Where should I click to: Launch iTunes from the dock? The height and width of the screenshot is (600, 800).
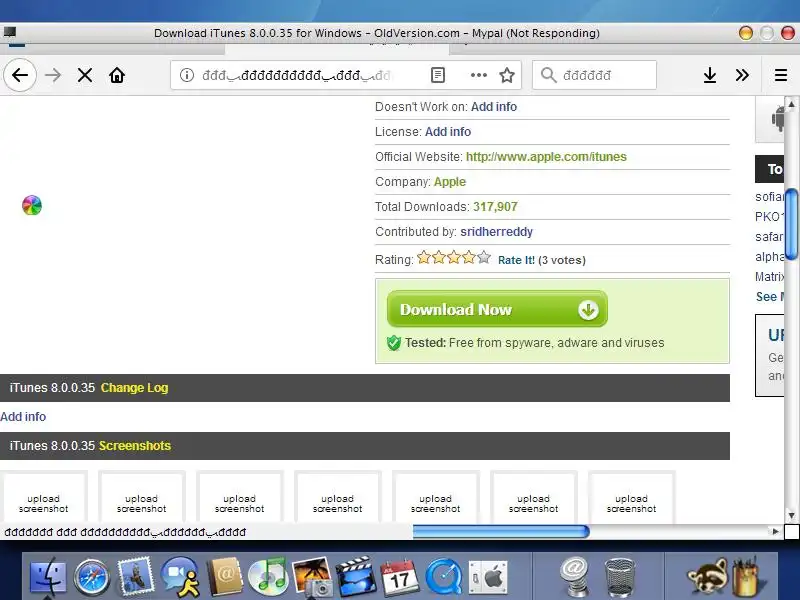(x=267, y=577)
